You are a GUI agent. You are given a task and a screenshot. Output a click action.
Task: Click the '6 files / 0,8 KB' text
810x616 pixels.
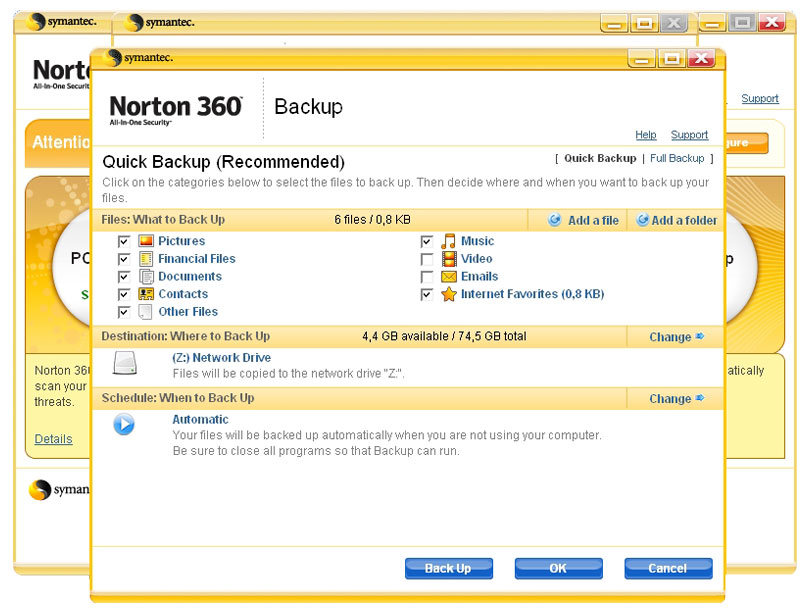[x=372, y=220]
